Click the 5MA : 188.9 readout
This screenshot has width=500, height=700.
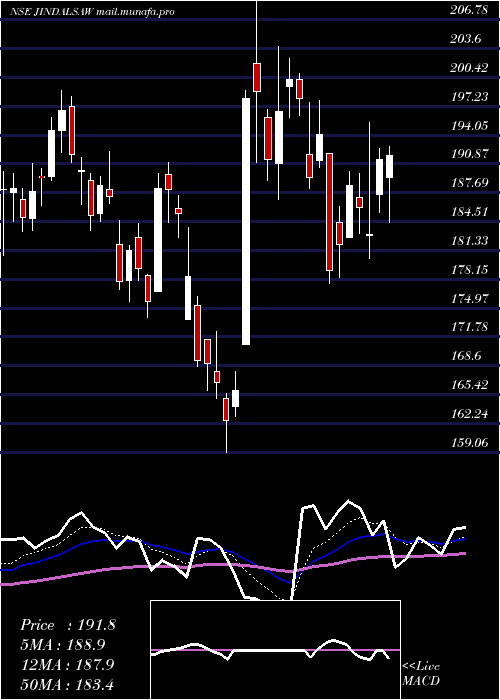65,645
